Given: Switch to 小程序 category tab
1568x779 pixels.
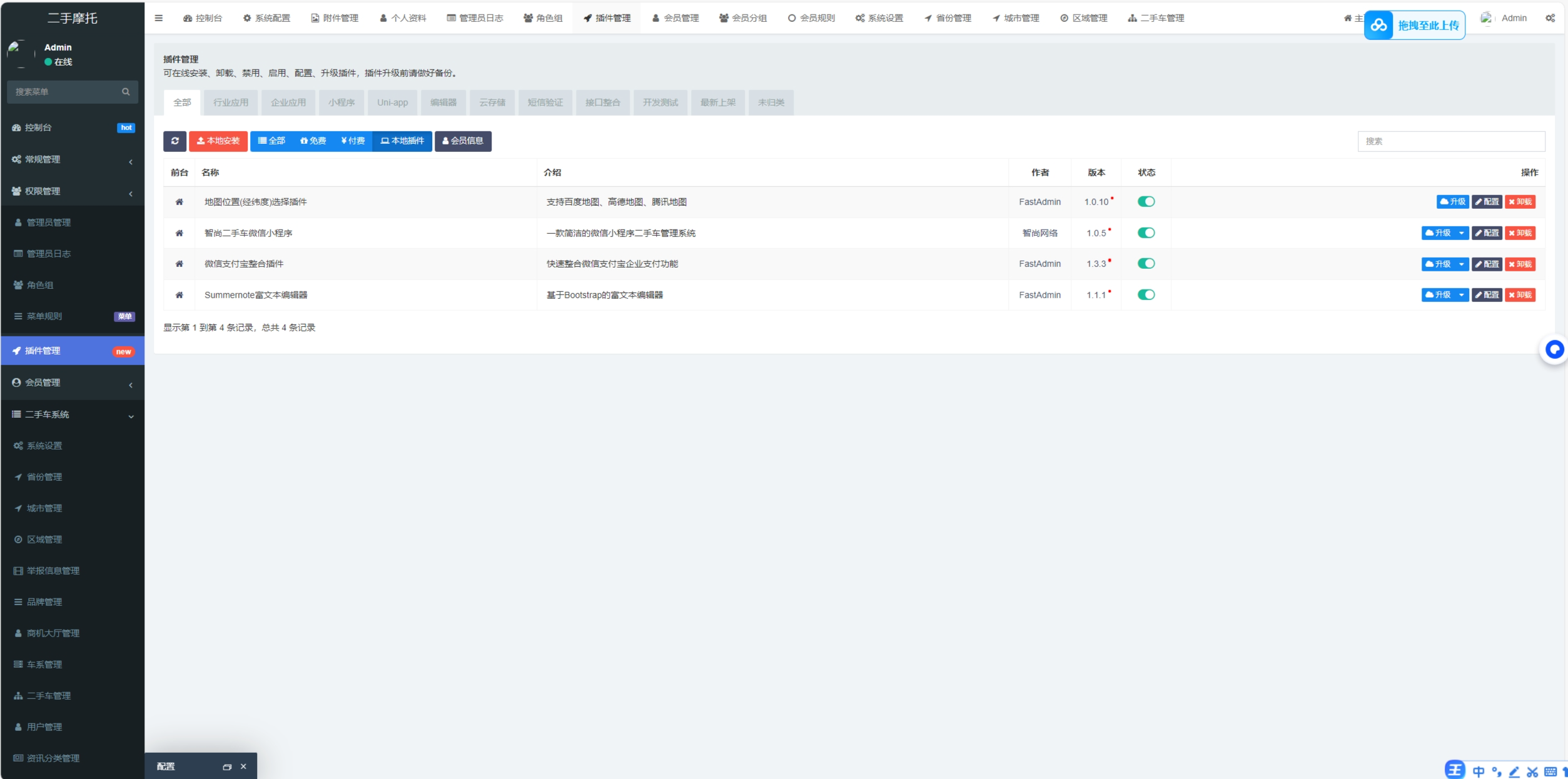Looking at the screenshot, I should coord(341,103).
